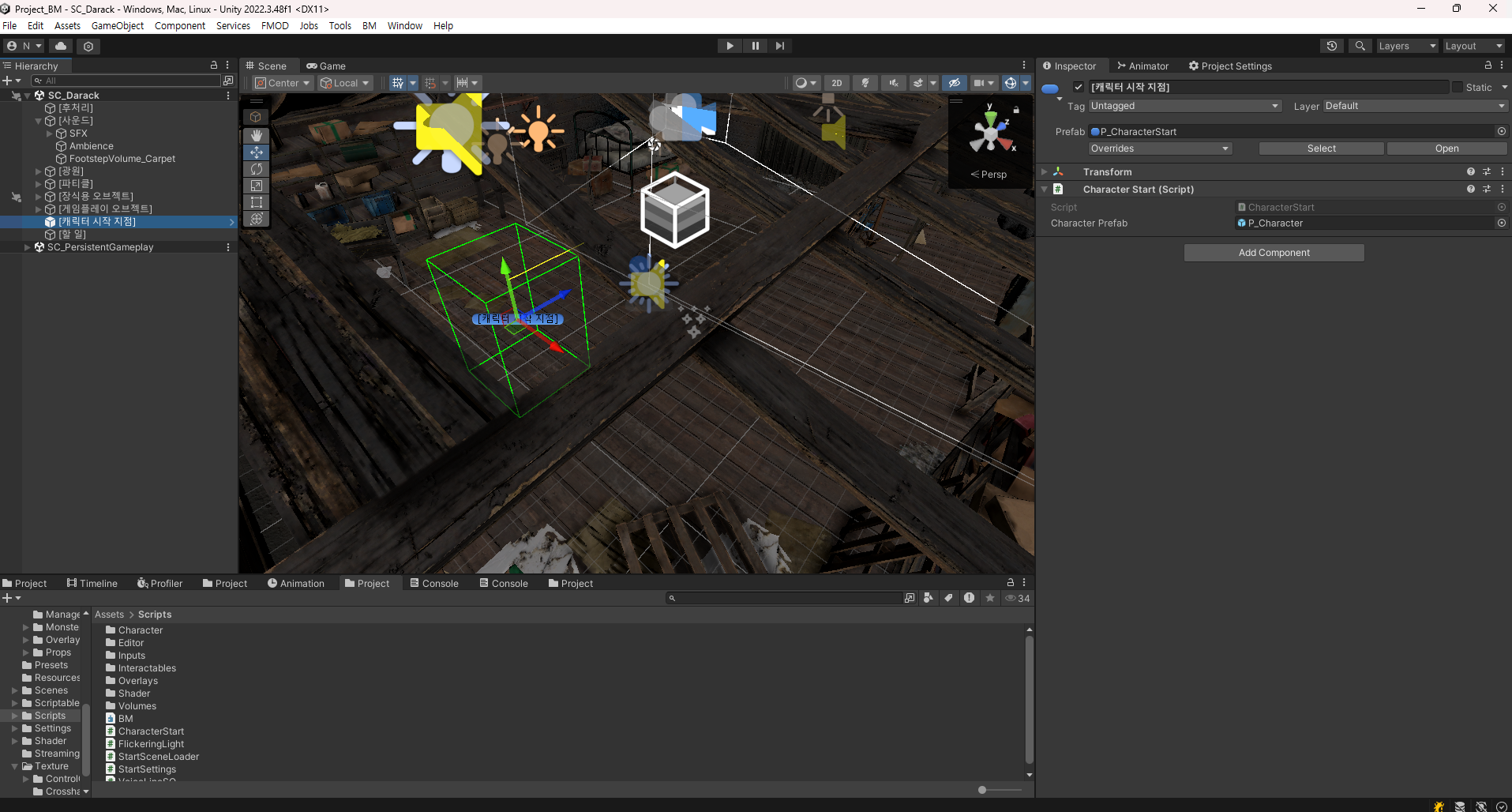Select the Rotate tool

click(x=257, y=168)
